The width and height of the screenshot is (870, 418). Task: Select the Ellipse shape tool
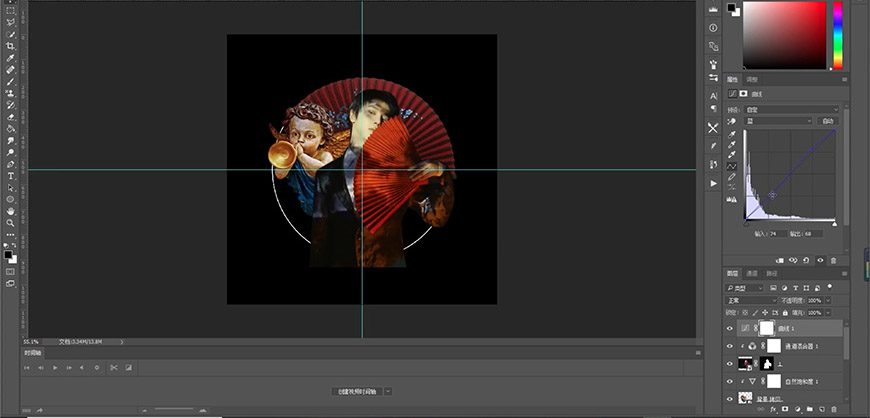tap(11, 199)
